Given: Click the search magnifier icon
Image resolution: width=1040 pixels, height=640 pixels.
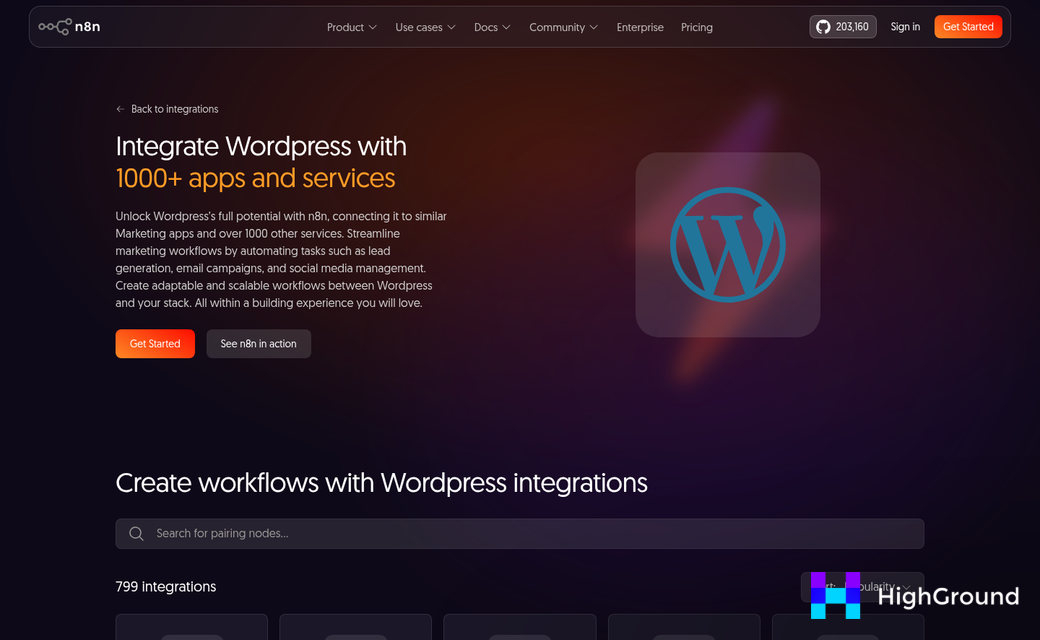Looking at the screenshot, I should 137,533.
